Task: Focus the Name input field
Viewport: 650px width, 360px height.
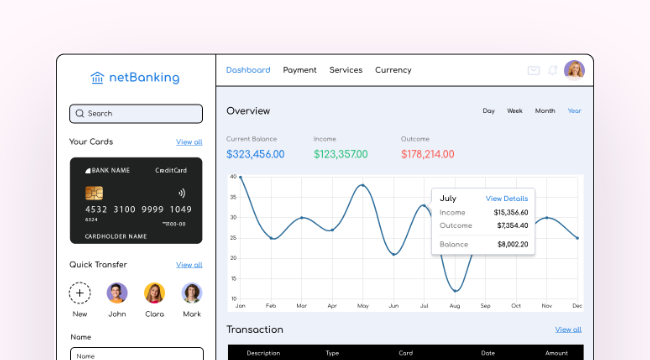Action: coord(137,354)
